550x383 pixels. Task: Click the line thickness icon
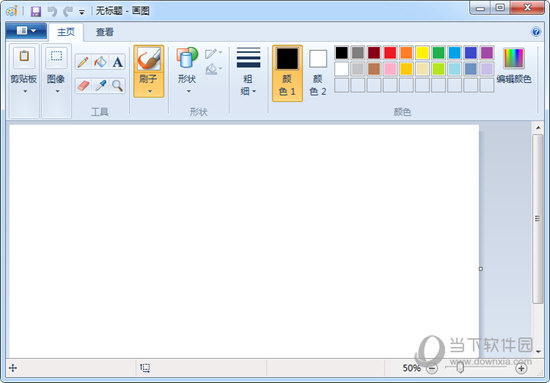tap(248, 58)
